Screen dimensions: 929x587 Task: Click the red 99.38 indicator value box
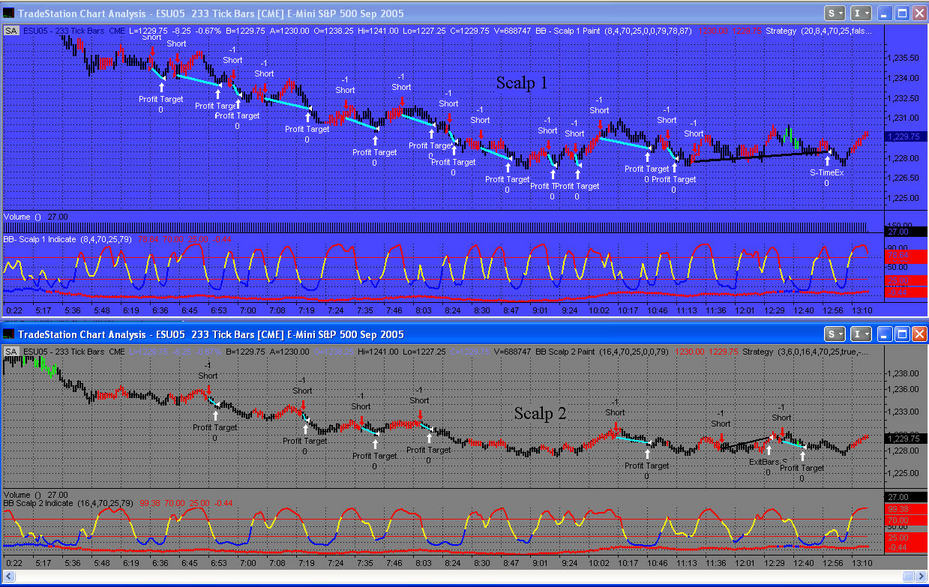tap(905, 509)
